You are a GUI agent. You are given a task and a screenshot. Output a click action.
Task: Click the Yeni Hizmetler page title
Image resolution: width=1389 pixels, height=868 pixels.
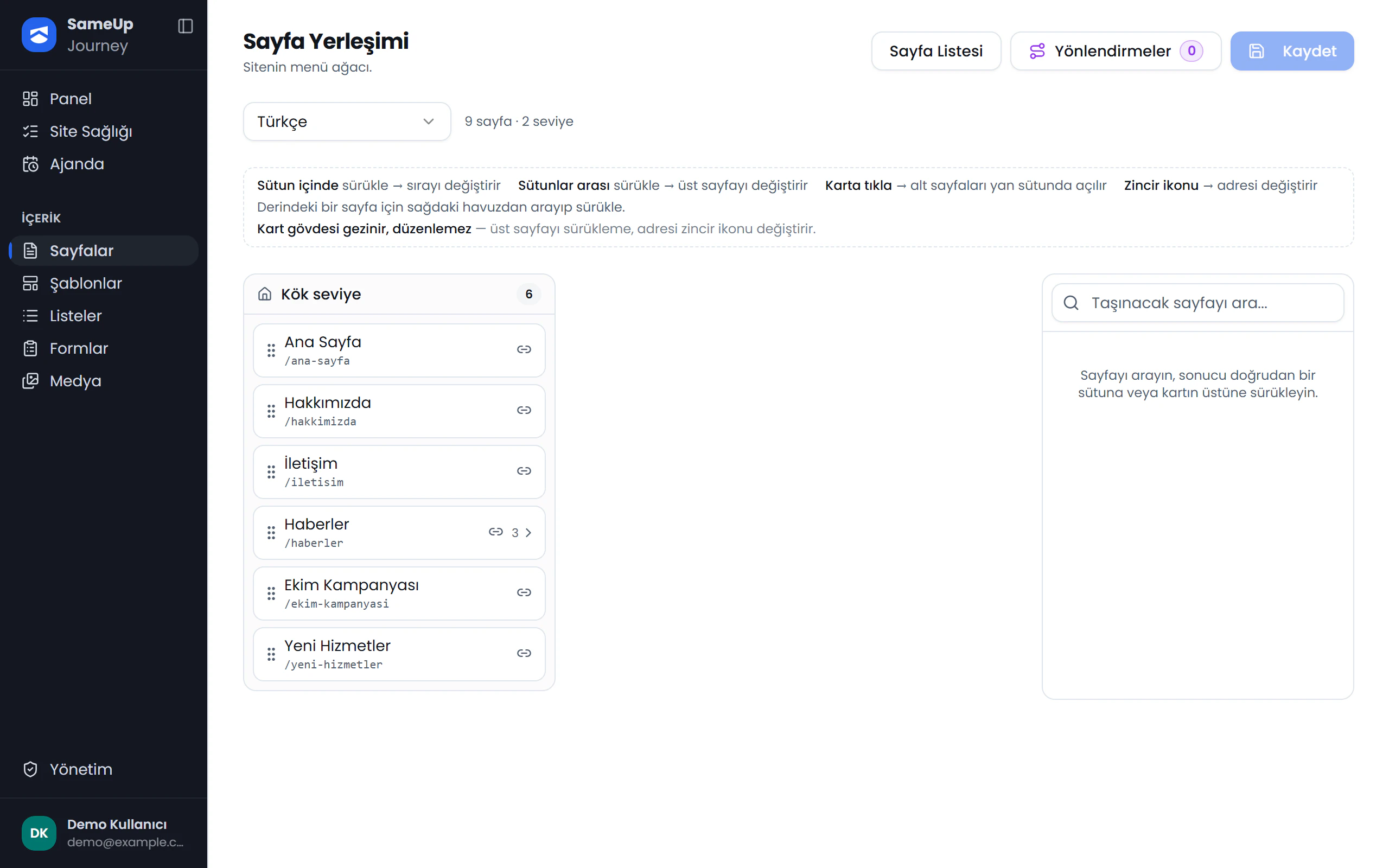tap(337, 646)
